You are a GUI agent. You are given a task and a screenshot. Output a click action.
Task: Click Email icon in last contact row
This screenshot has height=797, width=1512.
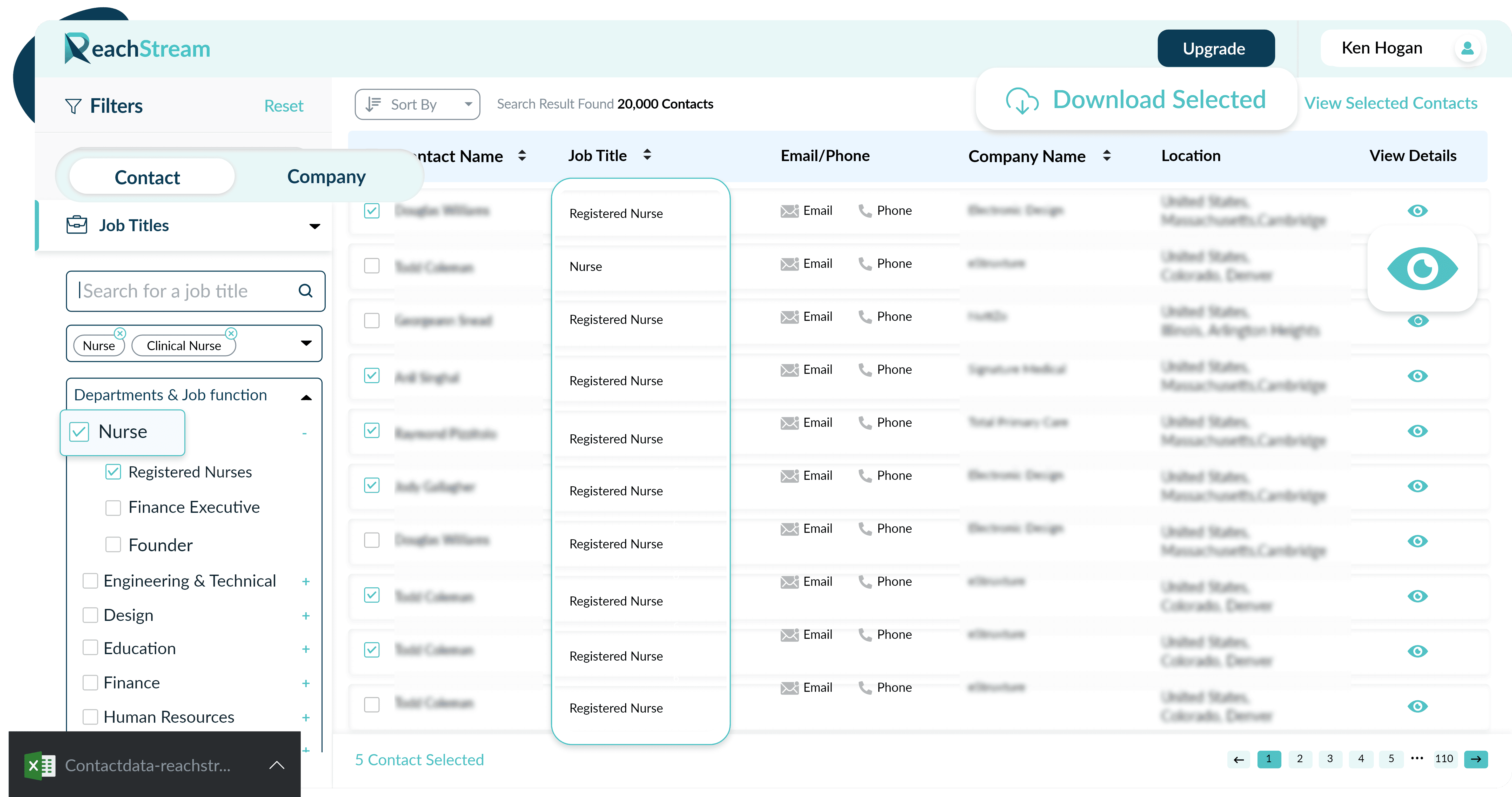pos(790,688)
